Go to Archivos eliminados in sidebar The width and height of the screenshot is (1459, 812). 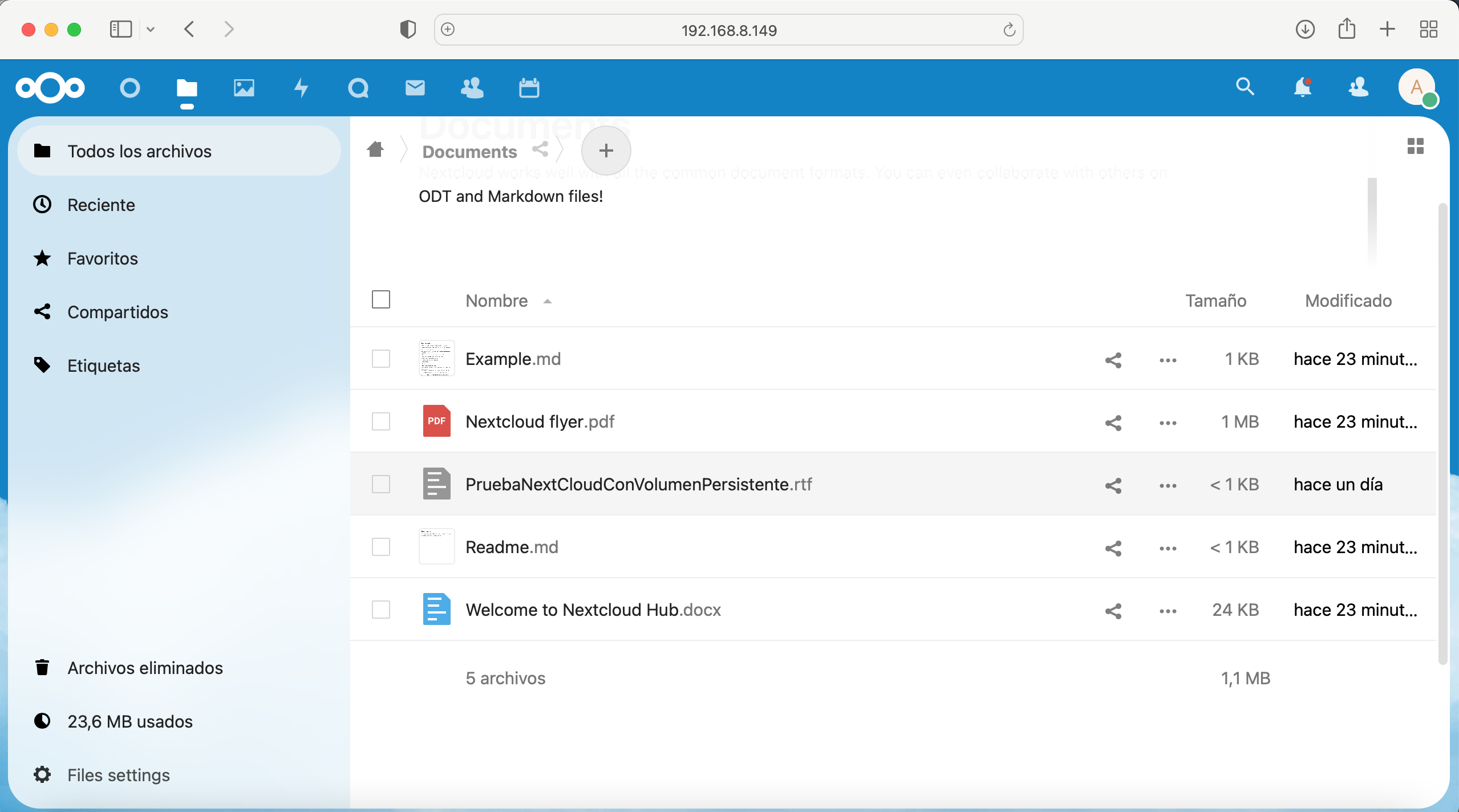(145, 668)
